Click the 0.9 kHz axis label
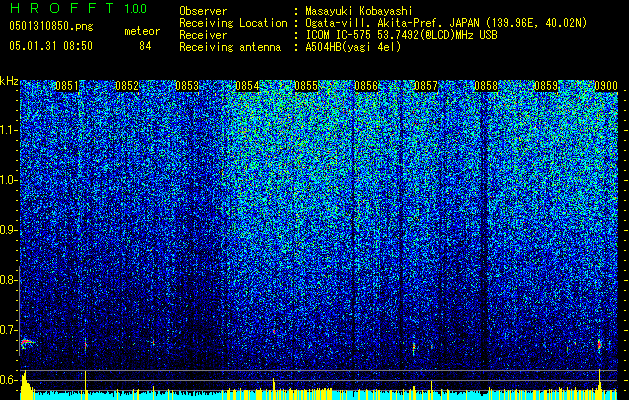Screen dimensions: 629x400 [9, 230]
